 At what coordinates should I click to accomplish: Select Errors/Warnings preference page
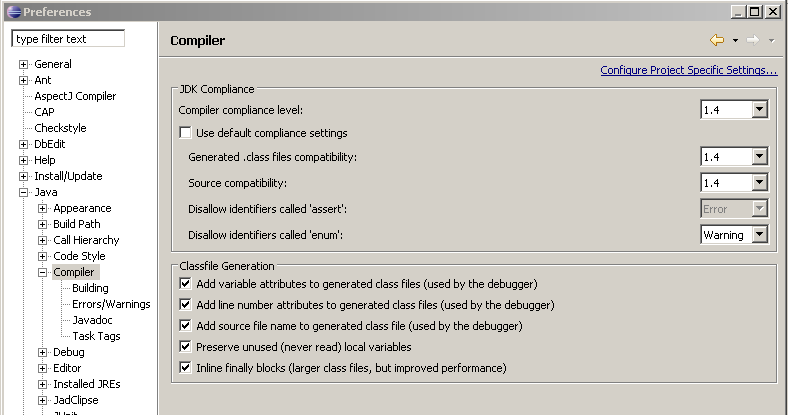111,304
